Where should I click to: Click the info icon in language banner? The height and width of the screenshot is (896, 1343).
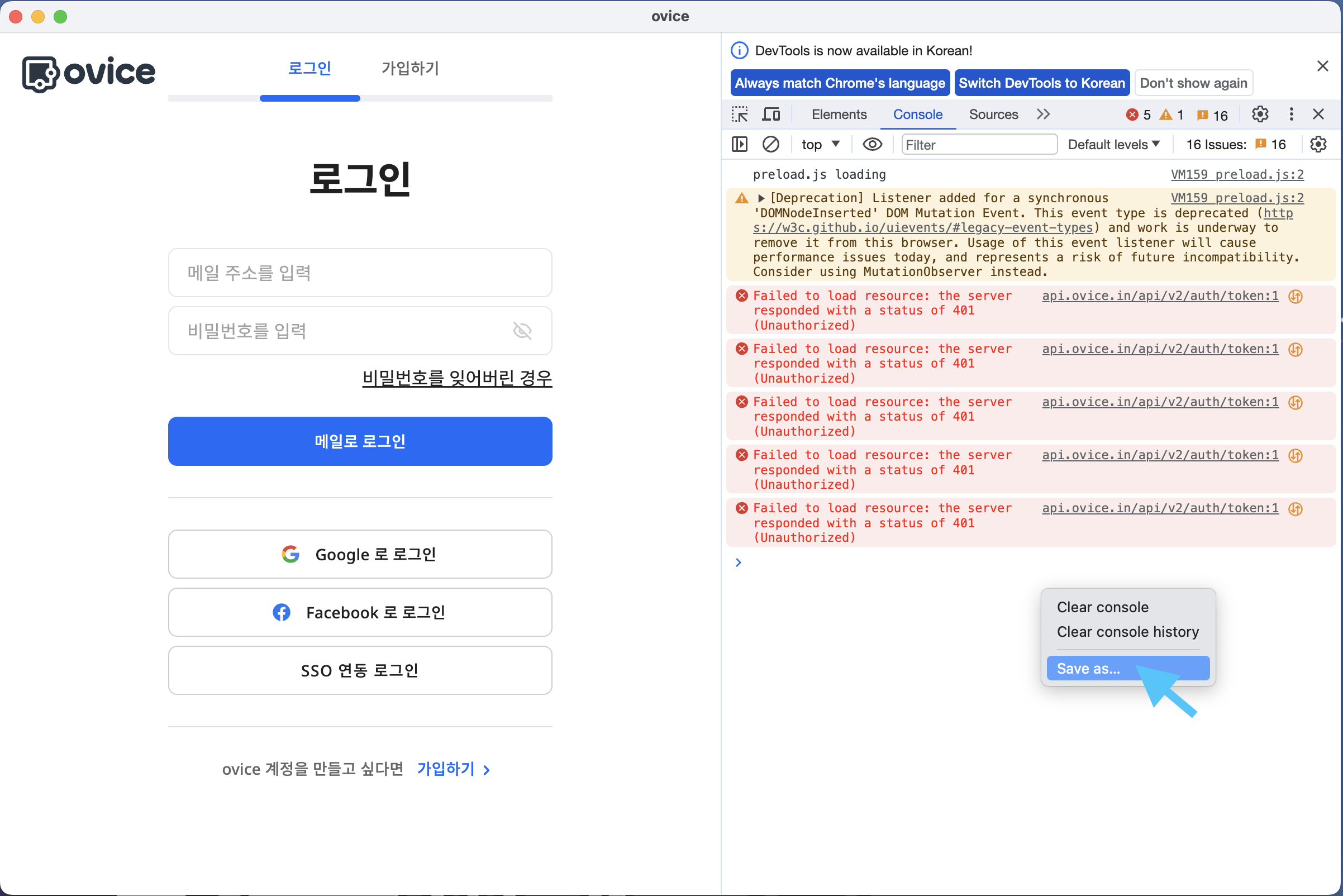(740, 51)
